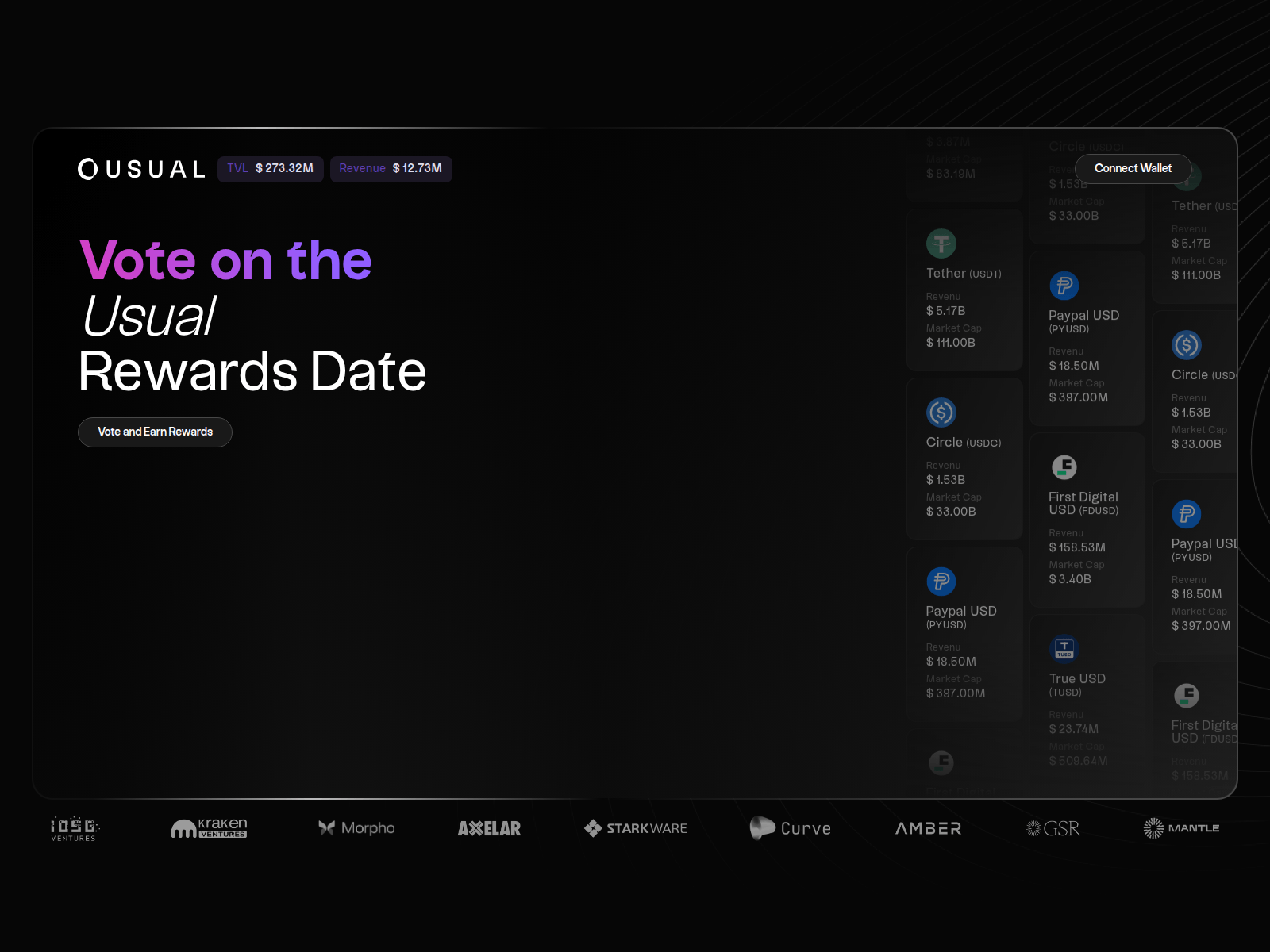Open the Revenue $12.73M badge
This screenshot has width=1270, height=952.
click(391, 168)
